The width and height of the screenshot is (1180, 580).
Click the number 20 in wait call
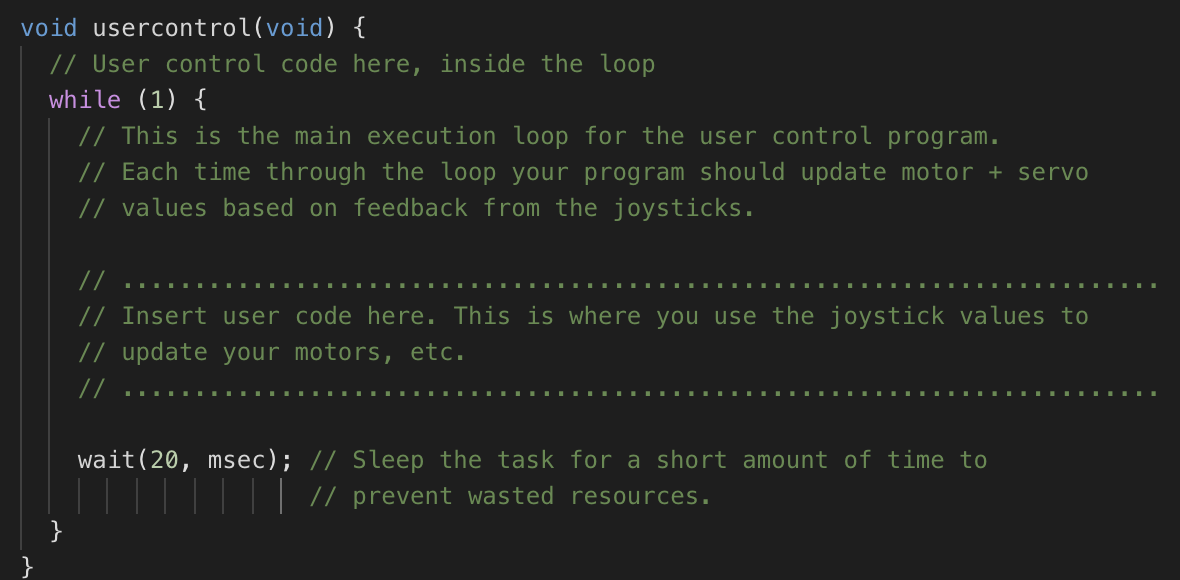164,460
